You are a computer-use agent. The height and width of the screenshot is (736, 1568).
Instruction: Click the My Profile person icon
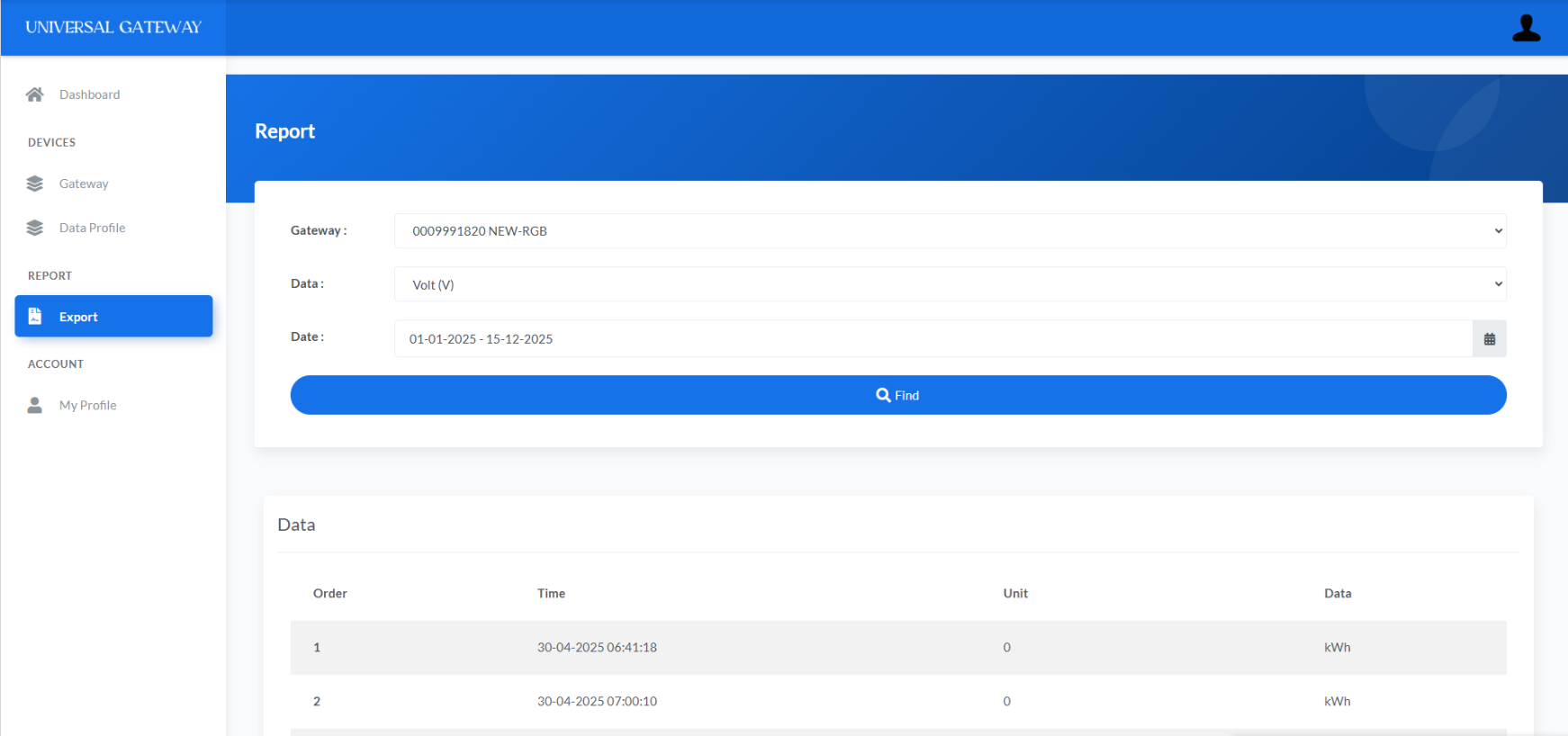click(35, 405)
